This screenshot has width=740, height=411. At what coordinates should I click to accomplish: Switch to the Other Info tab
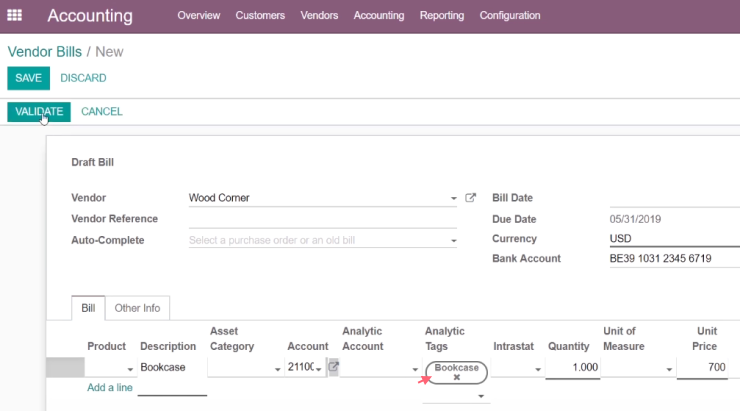click(x=137, y=308)
